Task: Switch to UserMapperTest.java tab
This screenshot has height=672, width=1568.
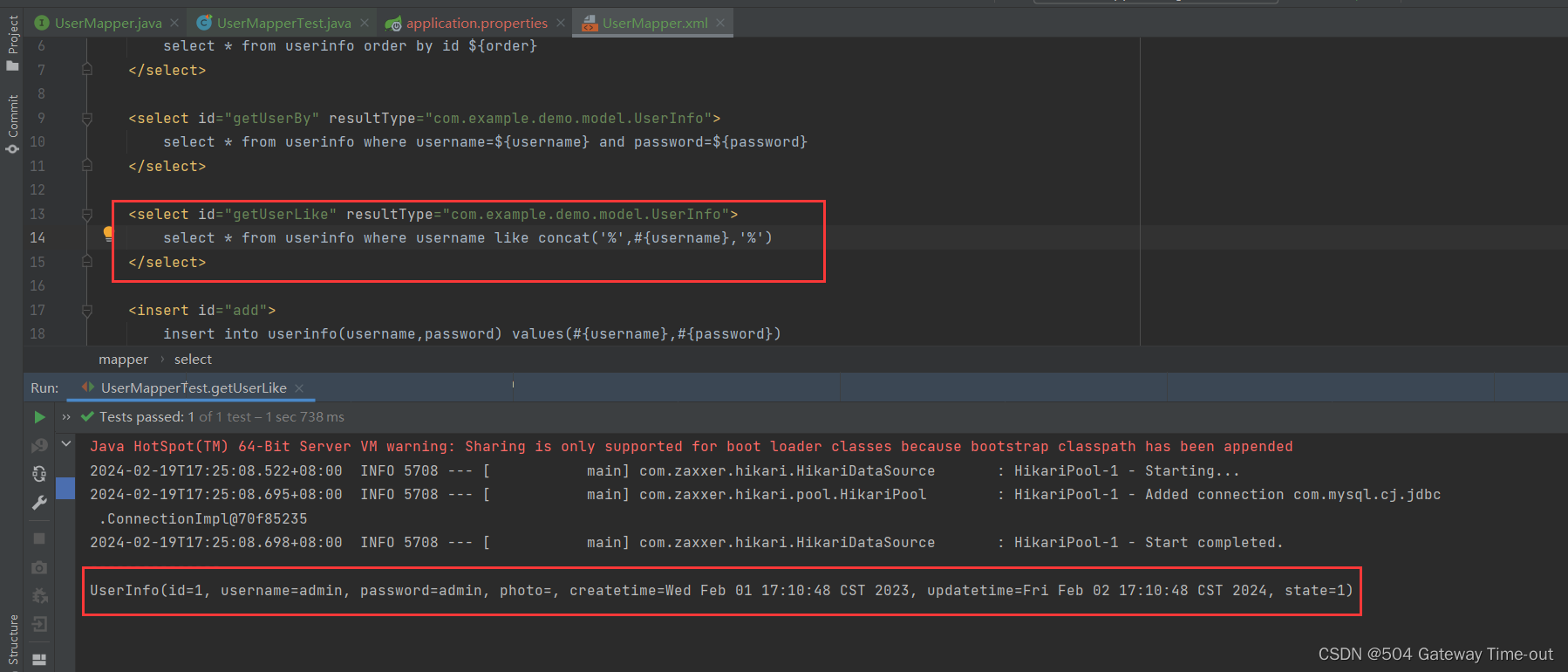Action: (284, 23)
